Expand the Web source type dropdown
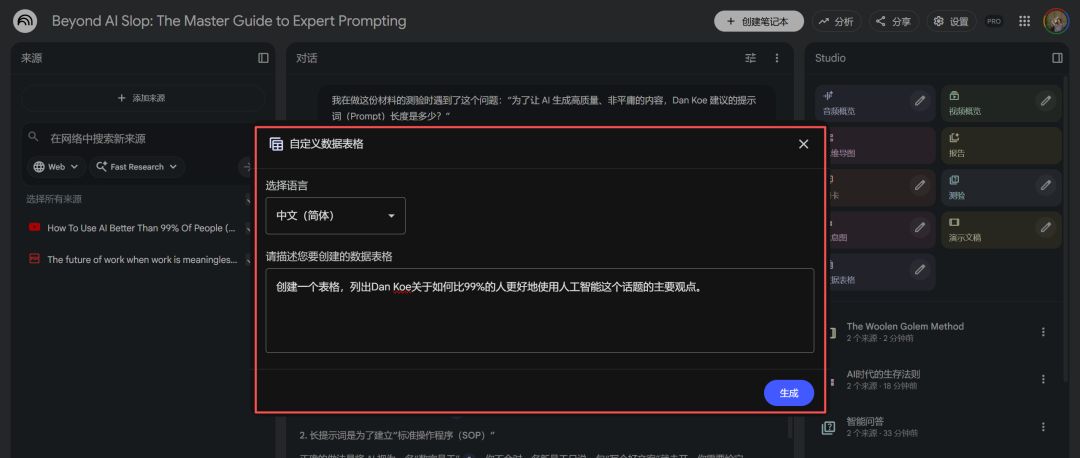1080x458 pixels. (56, 167)
